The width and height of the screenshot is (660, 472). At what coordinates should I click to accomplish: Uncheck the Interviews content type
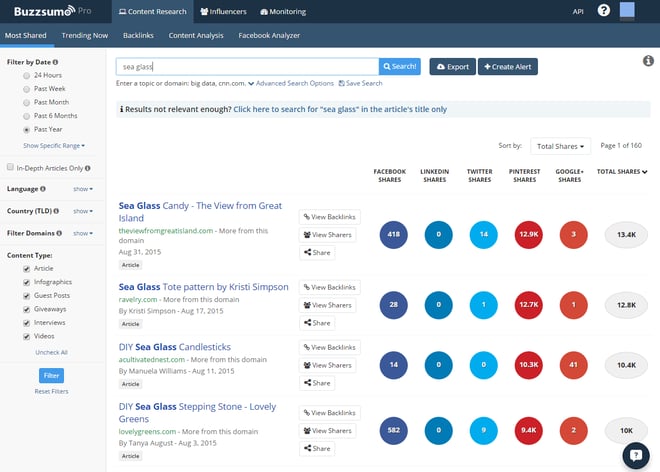27,323
